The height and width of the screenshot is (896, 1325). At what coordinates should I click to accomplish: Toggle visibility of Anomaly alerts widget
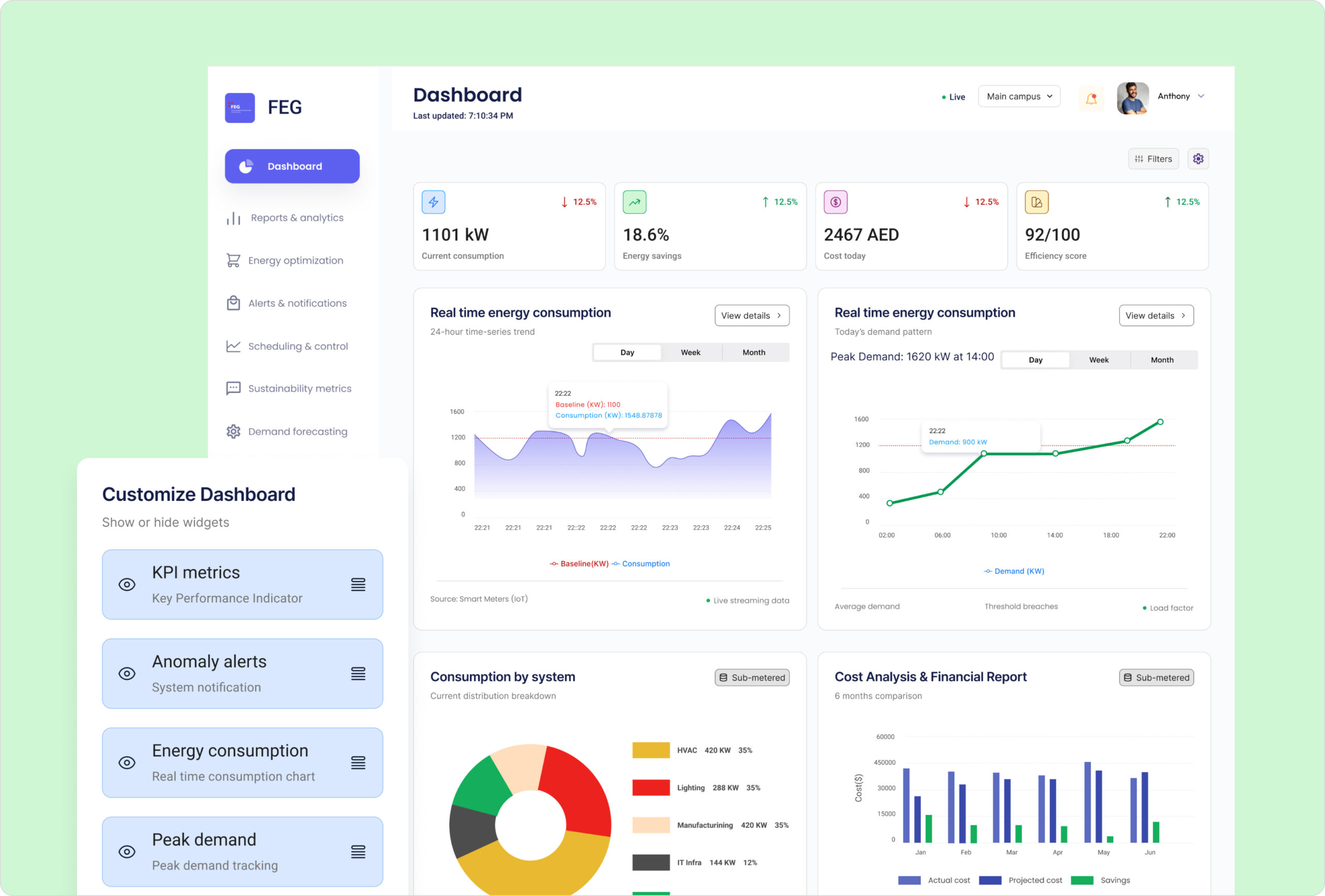[x=127, y=673]
